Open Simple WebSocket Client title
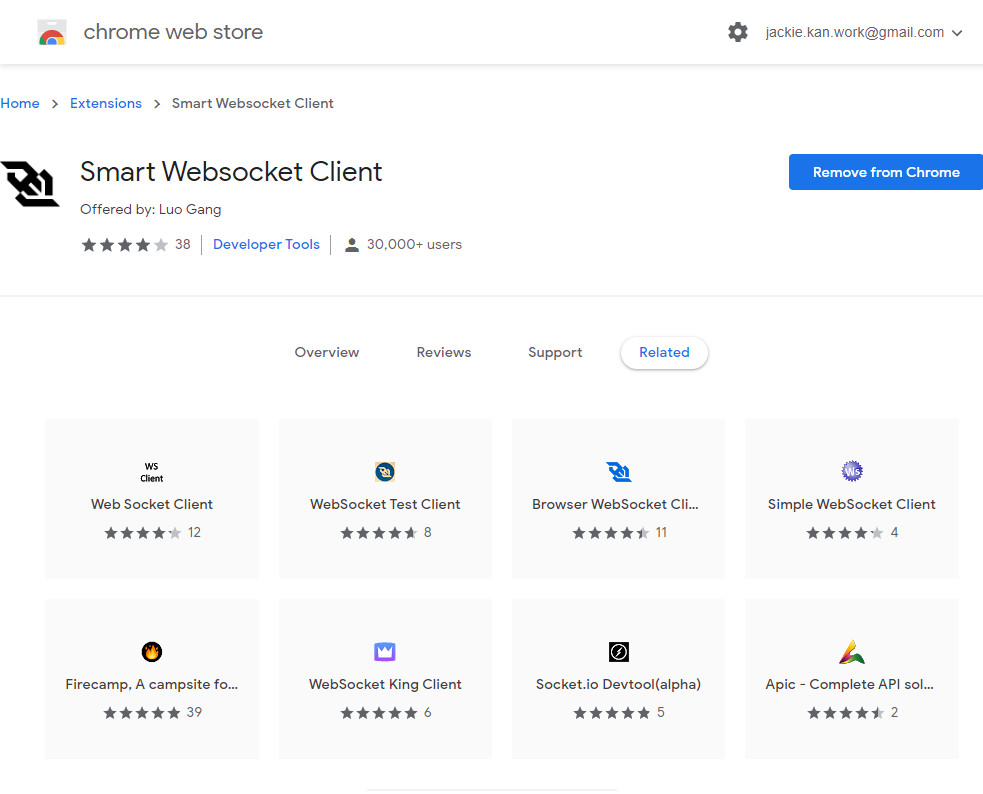Image resolution: width=983 pixels, height=794 pixels. pyautogui.click(x=851, y=504)
